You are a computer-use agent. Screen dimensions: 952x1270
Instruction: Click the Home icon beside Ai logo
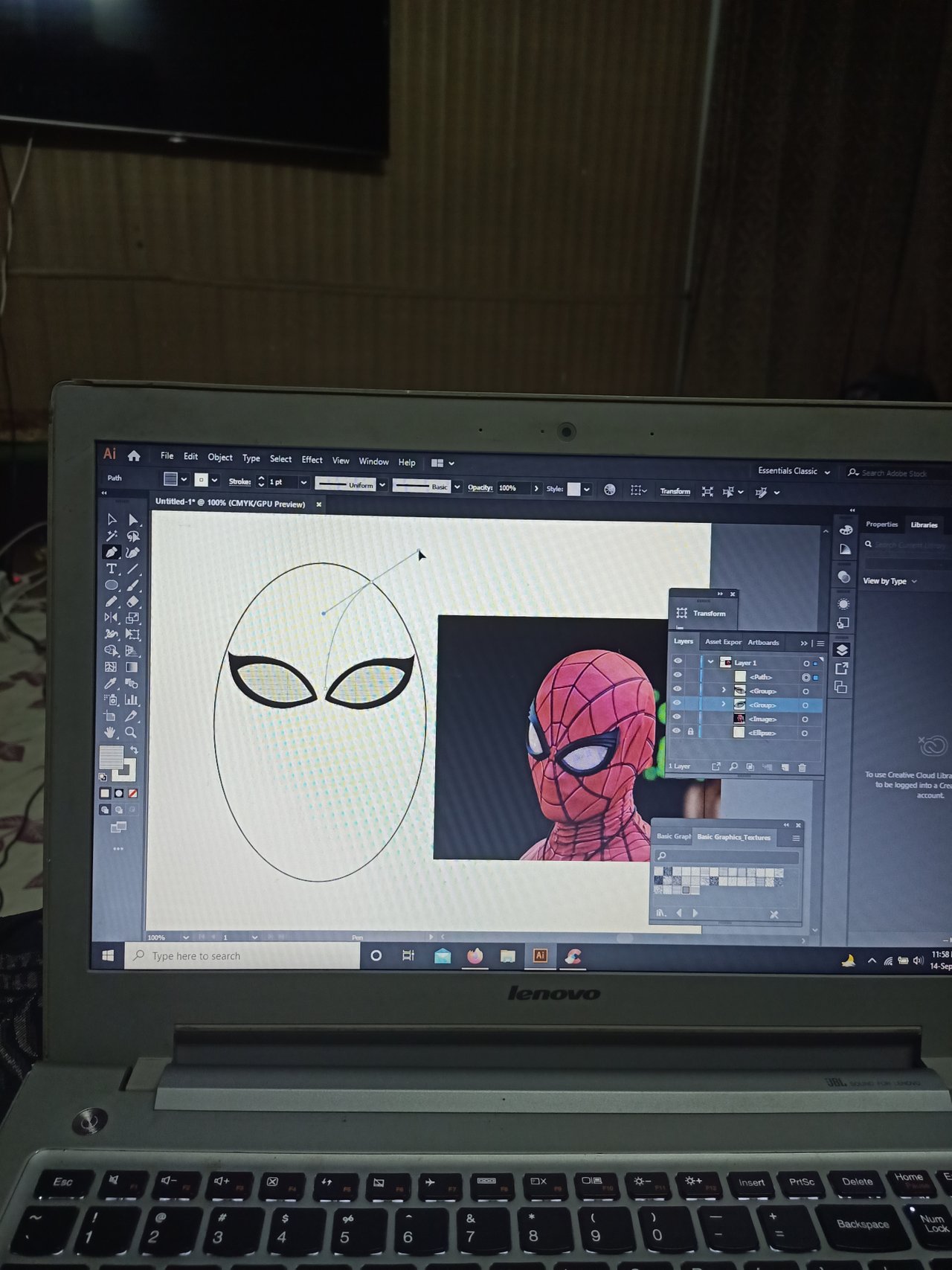click(134, 456)
